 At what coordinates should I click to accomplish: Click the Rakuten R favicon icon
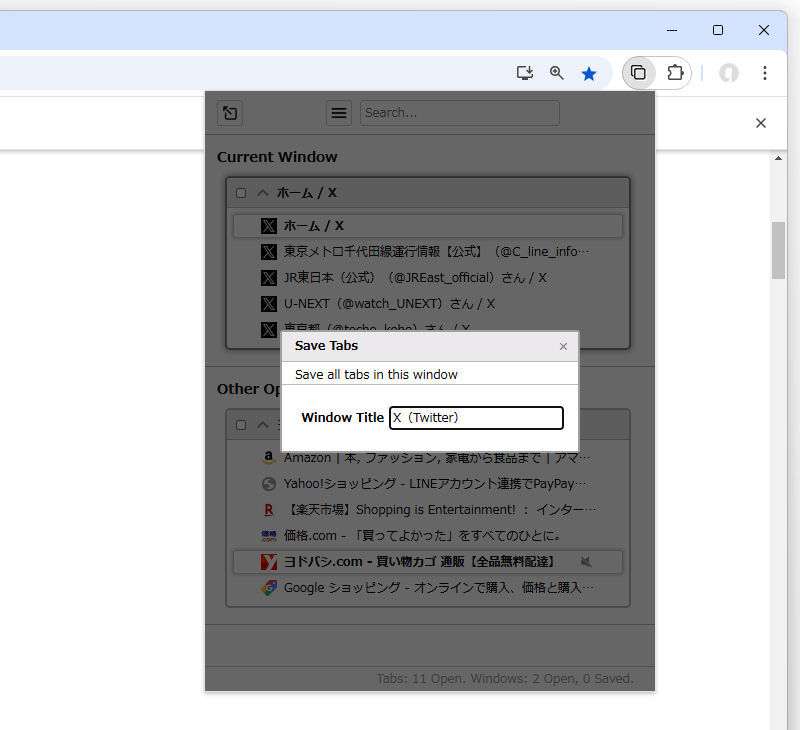[x=269, y=510]
